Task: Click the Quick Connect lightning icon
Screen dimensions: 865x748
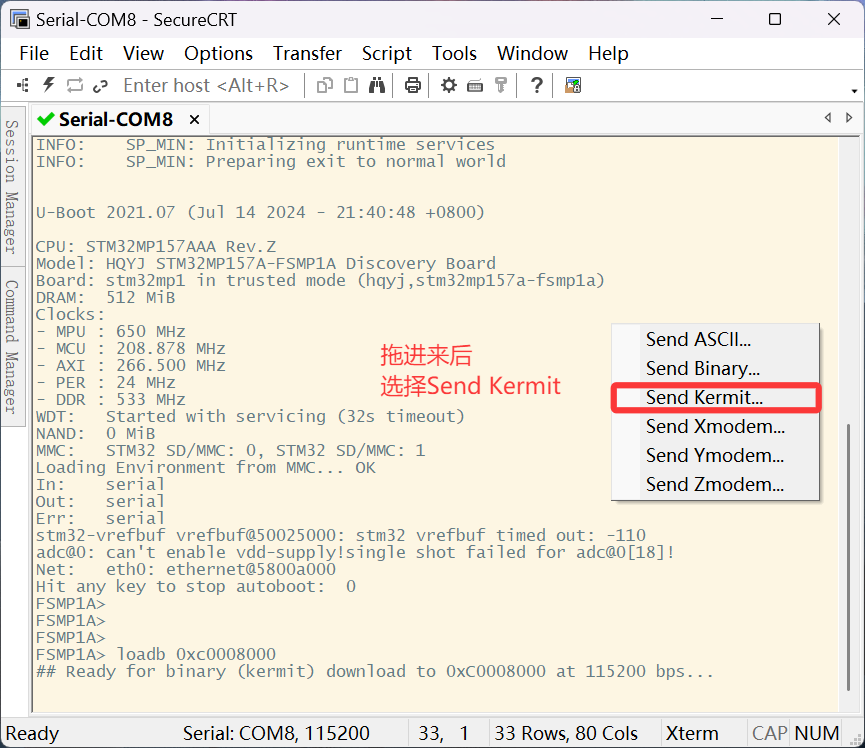Action: [x=49, y=86]
